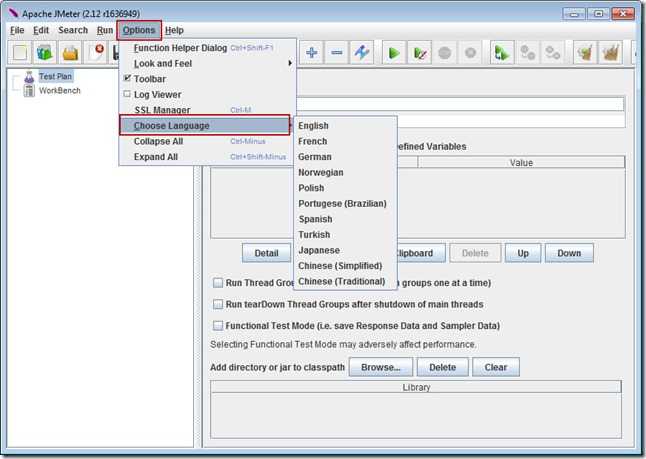Click the Options menu
646x459 pixels.
click(x=139, y=30)
